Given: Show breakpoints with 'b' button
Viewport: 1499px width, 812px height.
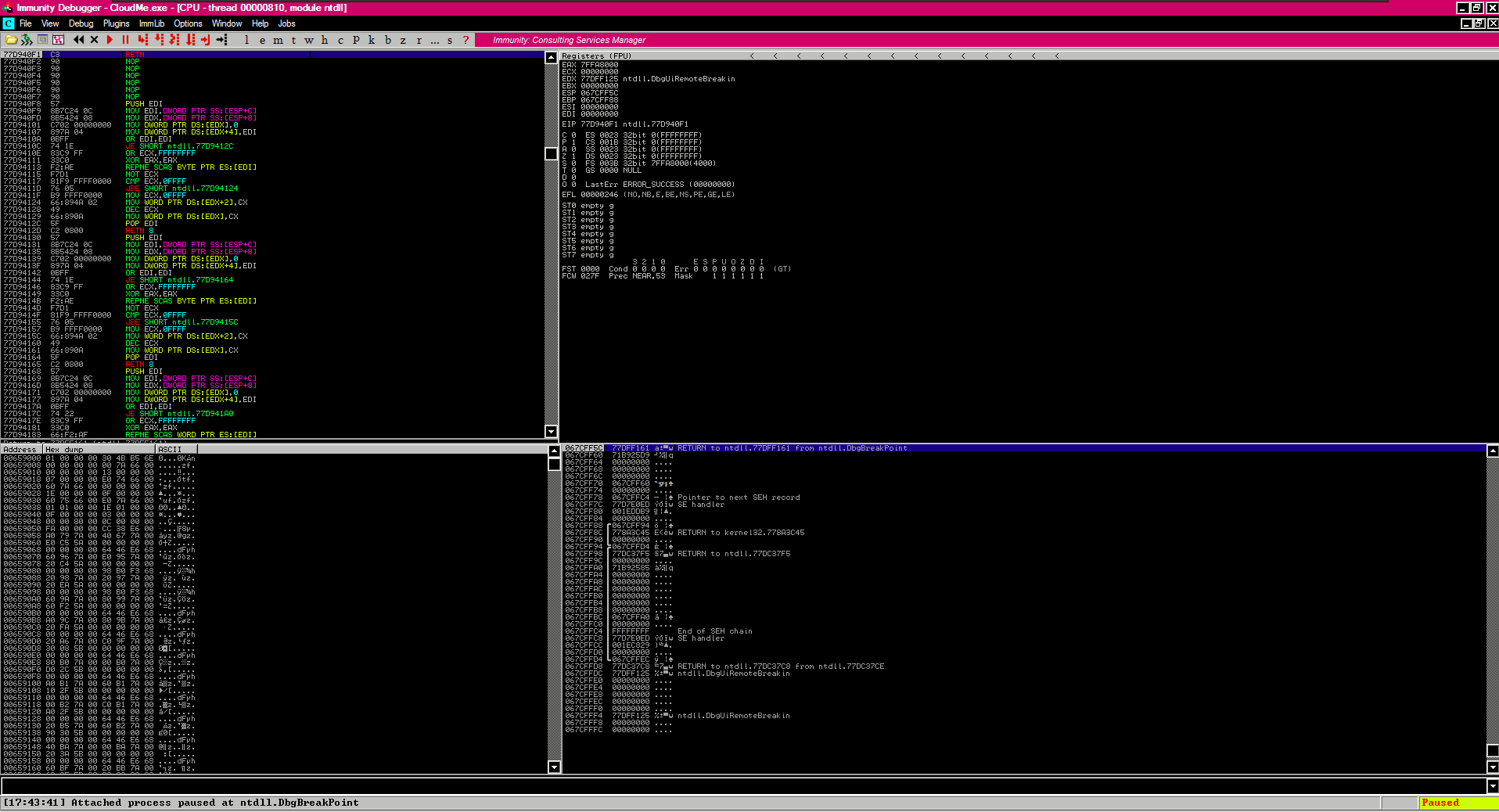Looking at the screenshot, I should click(x=387, y=40).
